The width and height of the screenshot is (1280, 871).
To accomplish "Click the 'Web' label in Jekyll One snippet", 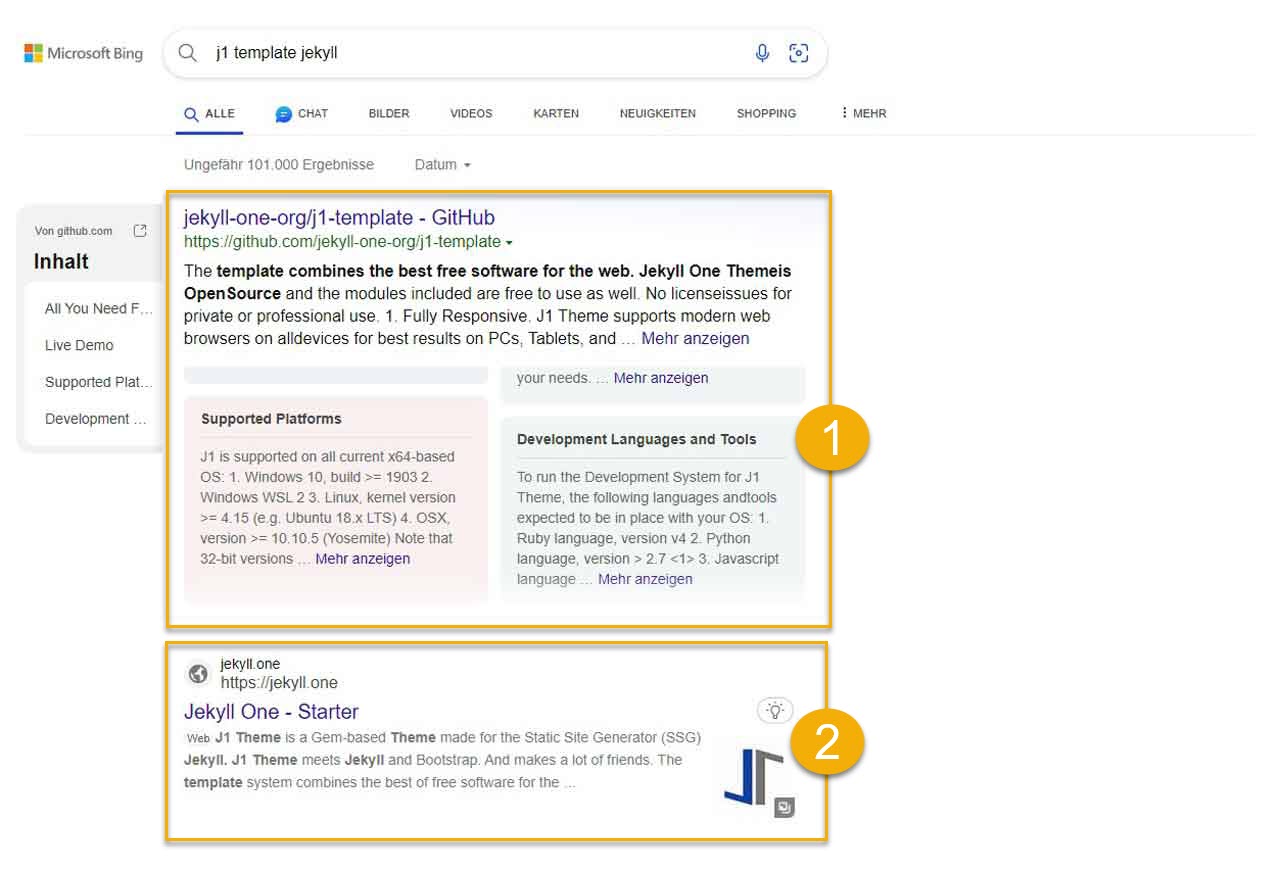I will point(198,738).
